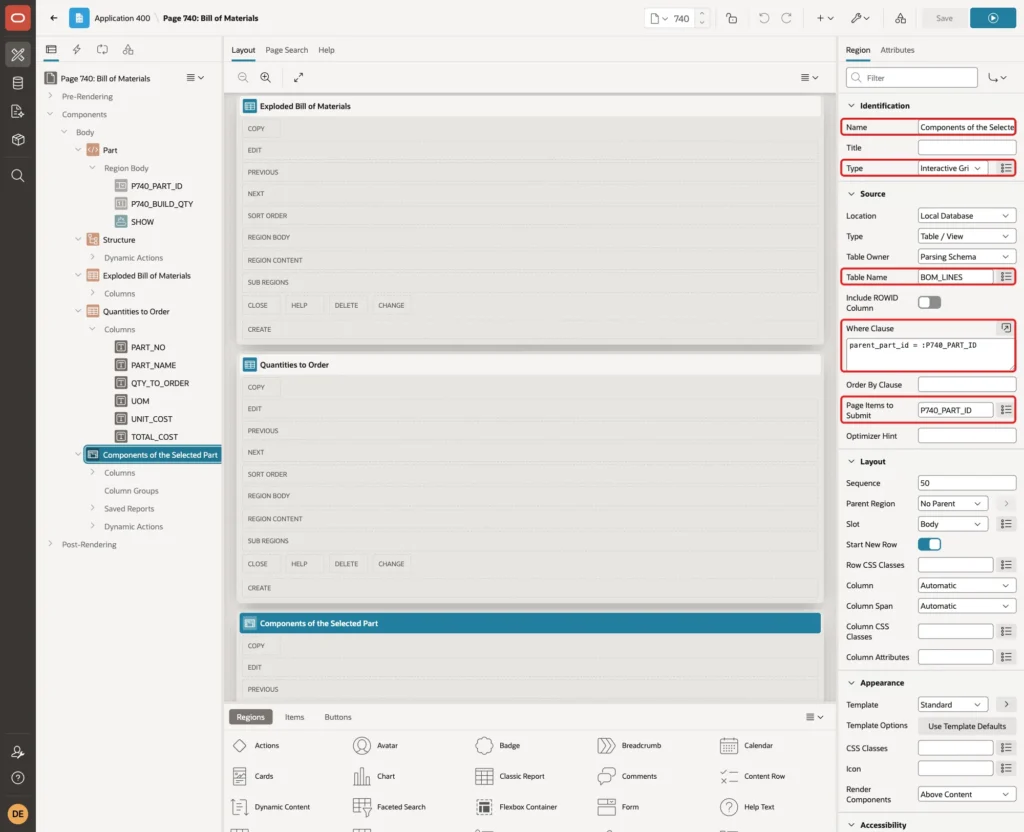
Task: Go to the parent region with the arrow button
Action: click(x=1006, y=504)
